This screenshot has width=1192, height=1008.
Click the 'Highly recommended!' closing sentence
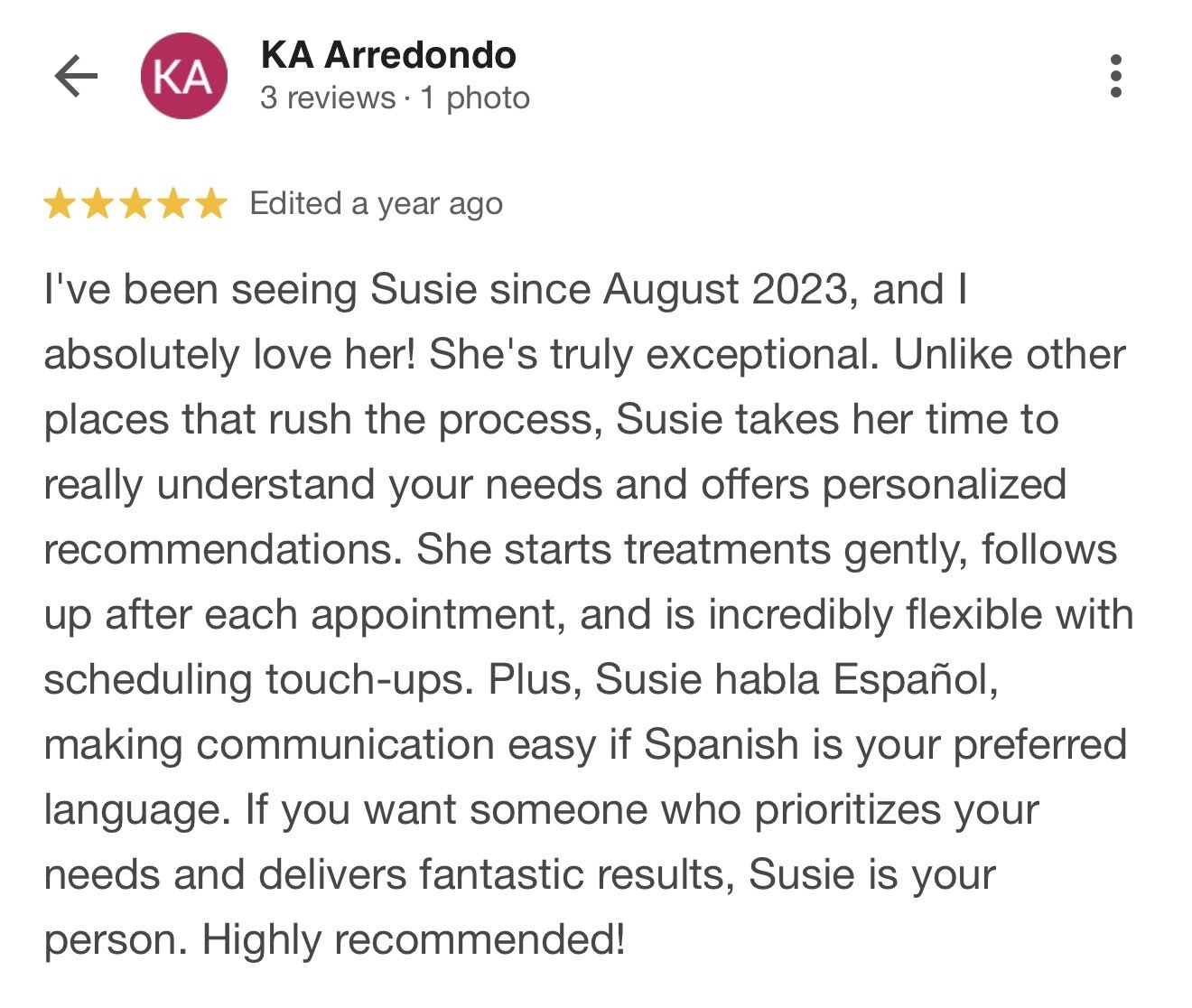pos(413,940)
